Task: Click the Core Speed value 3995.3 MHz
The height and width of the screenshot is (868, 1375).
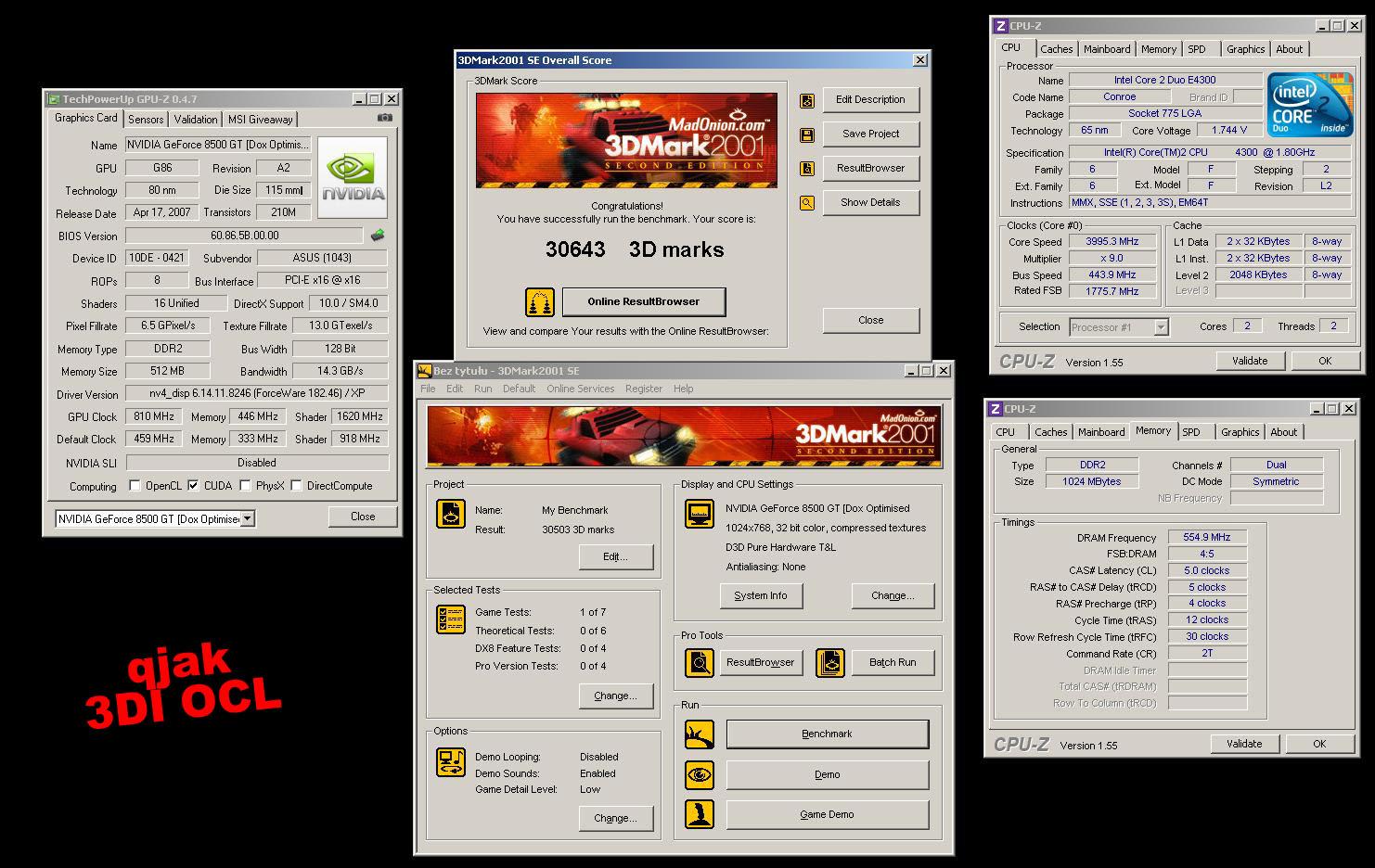Action: pos(1112,242)
